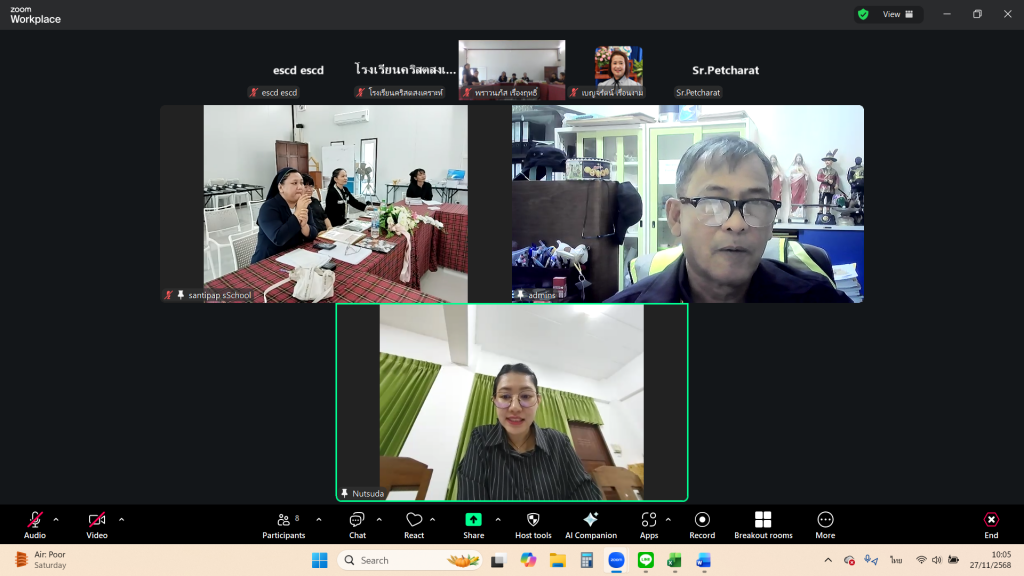The height and width of the screenshot is (576, 1024).
Task: Click the End meeting button
Action: pyautogui.click(x=991, y=524)
